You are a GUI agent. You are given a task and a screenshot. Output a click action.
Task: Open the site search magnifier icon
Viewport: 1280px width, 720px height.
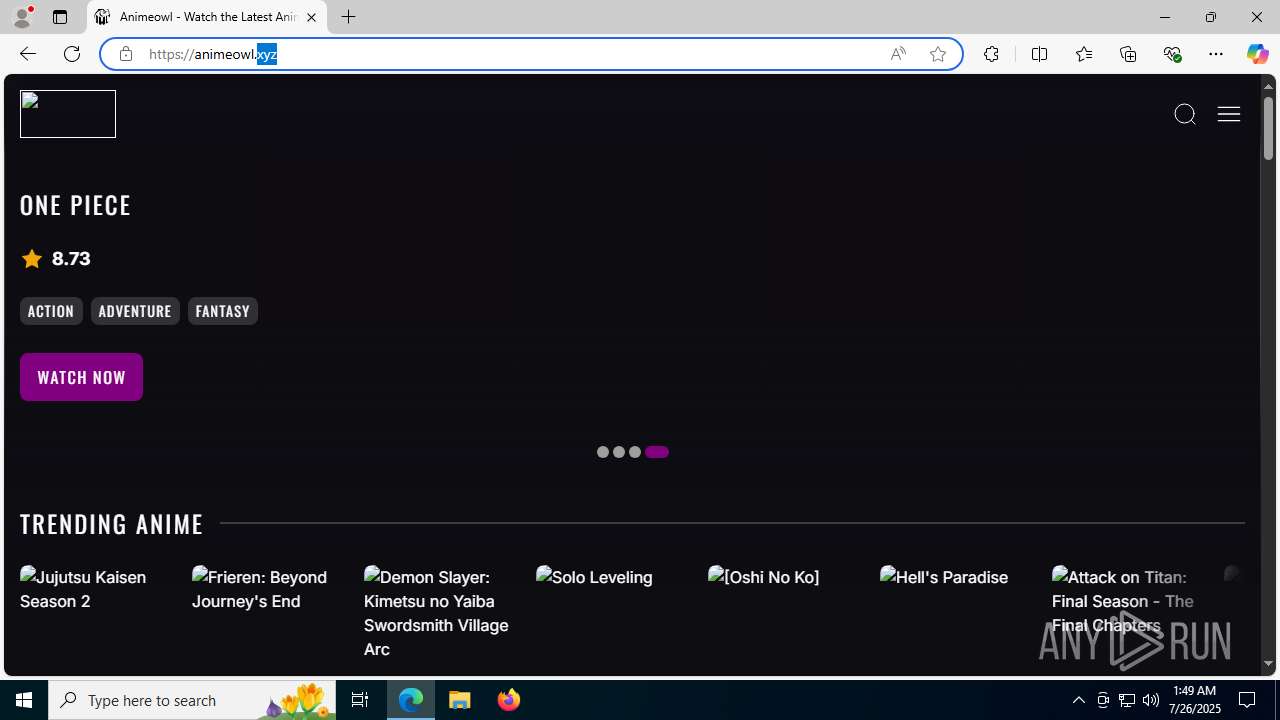click(1185, 114)
